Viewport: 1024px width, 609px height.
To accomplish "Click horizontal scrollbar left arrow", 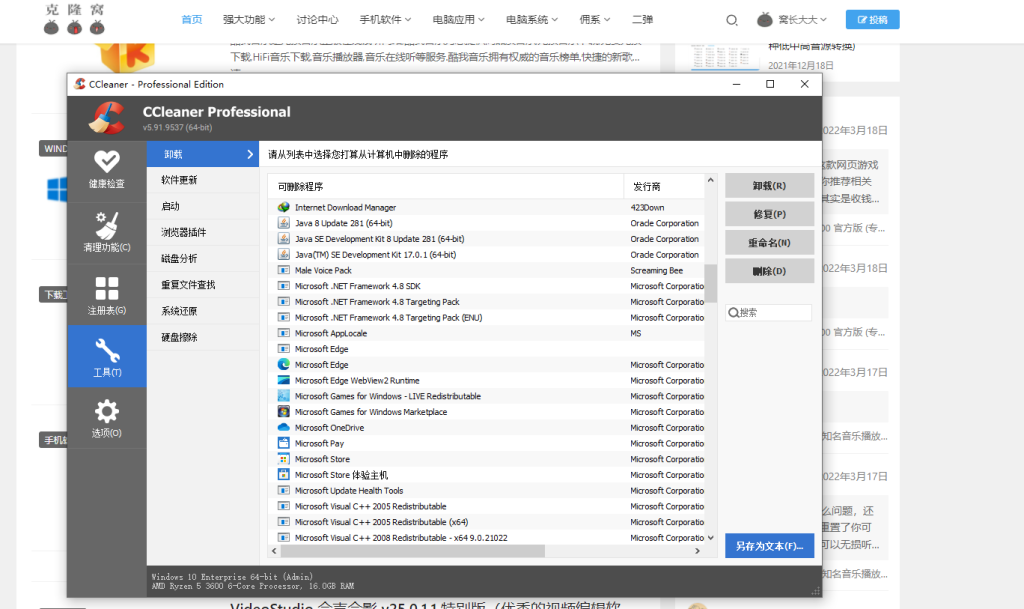I will click(x=274, y=551).
